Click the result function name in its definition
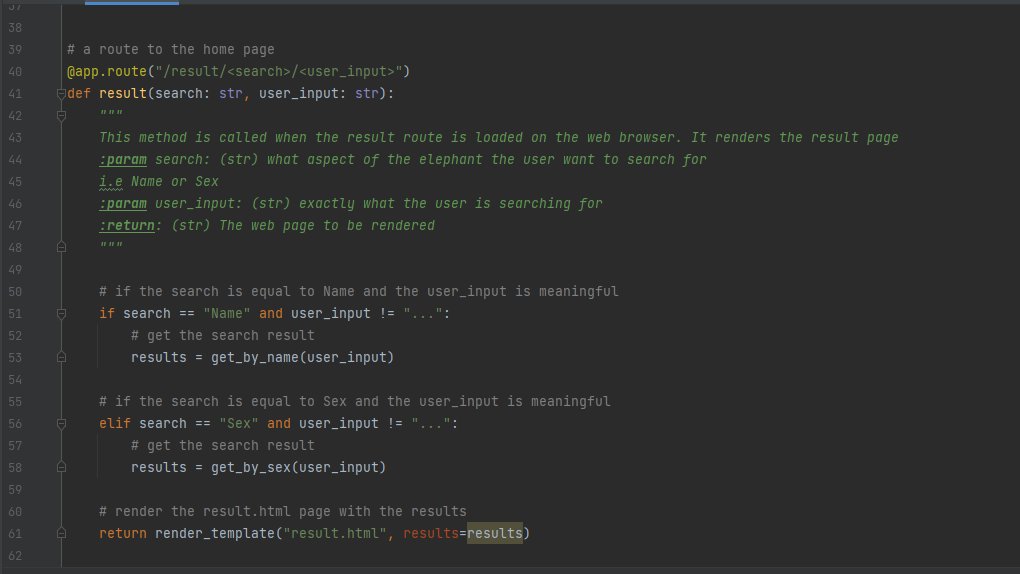This screenshot has width=1020, height=574. (x=123, y=94)
